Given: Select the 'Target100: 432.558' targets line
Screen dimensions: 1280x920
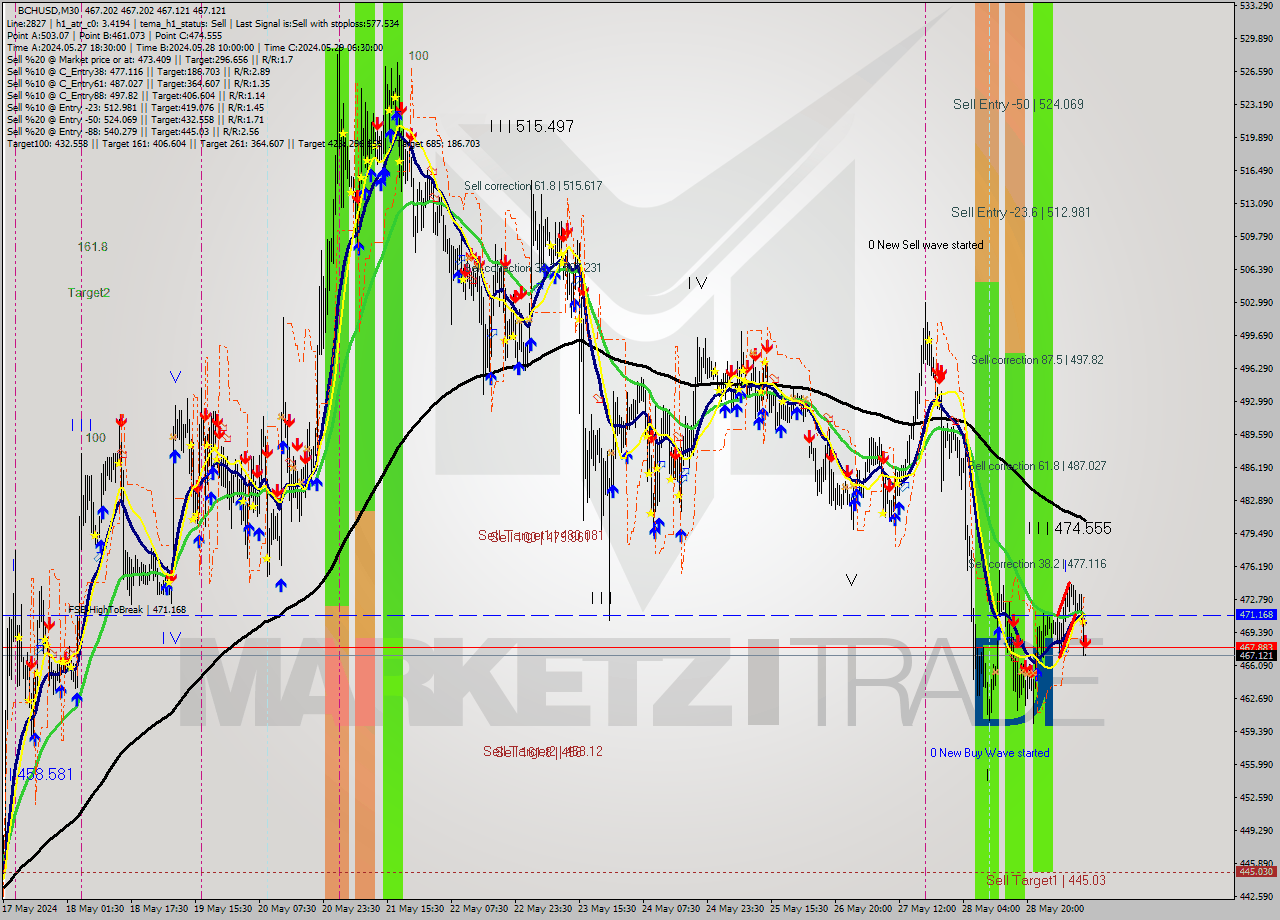Looking at the screenshot, I should tap(243, 143).
